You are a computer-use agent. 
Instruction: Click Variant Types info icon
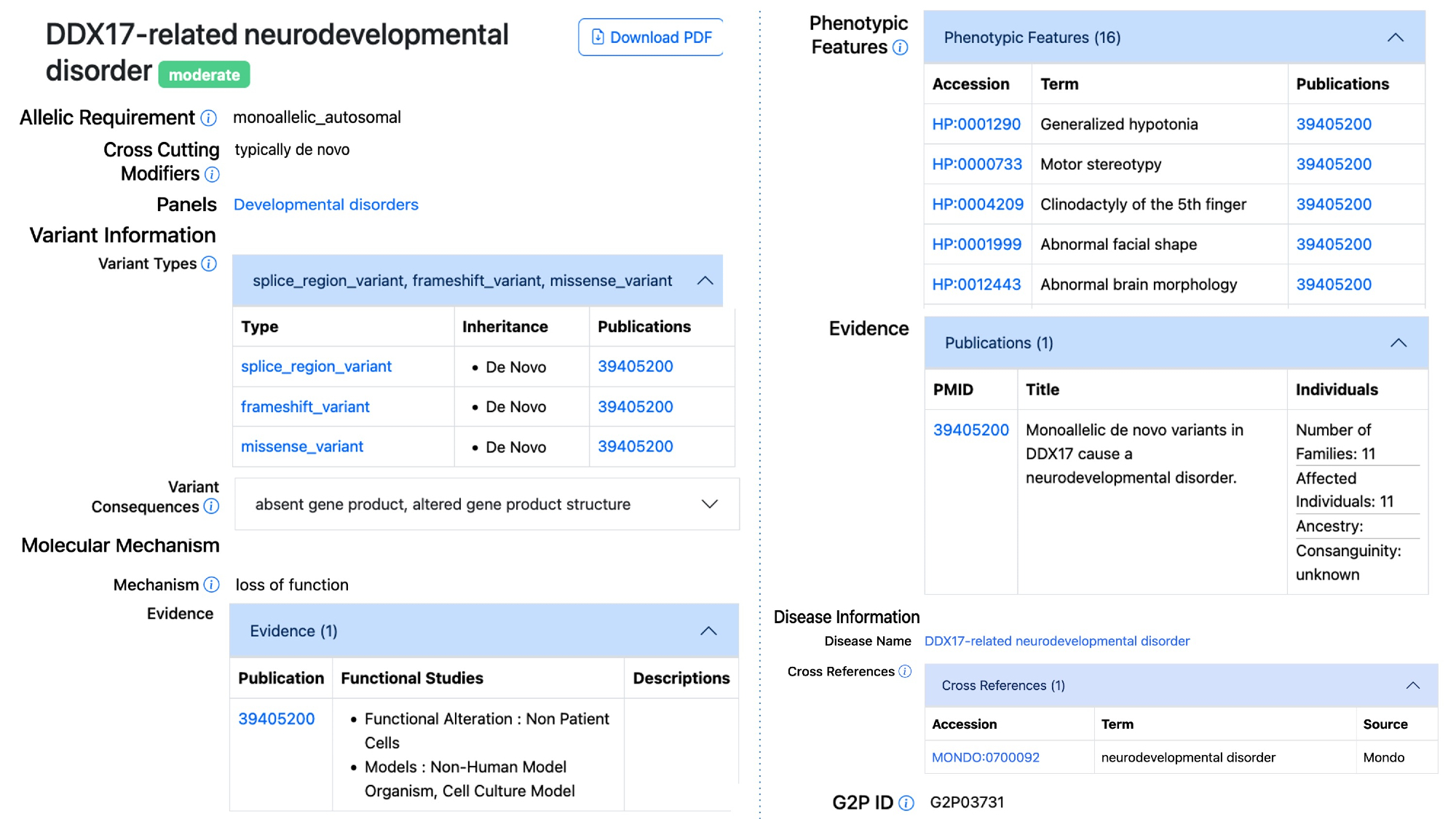click(209, 264)
